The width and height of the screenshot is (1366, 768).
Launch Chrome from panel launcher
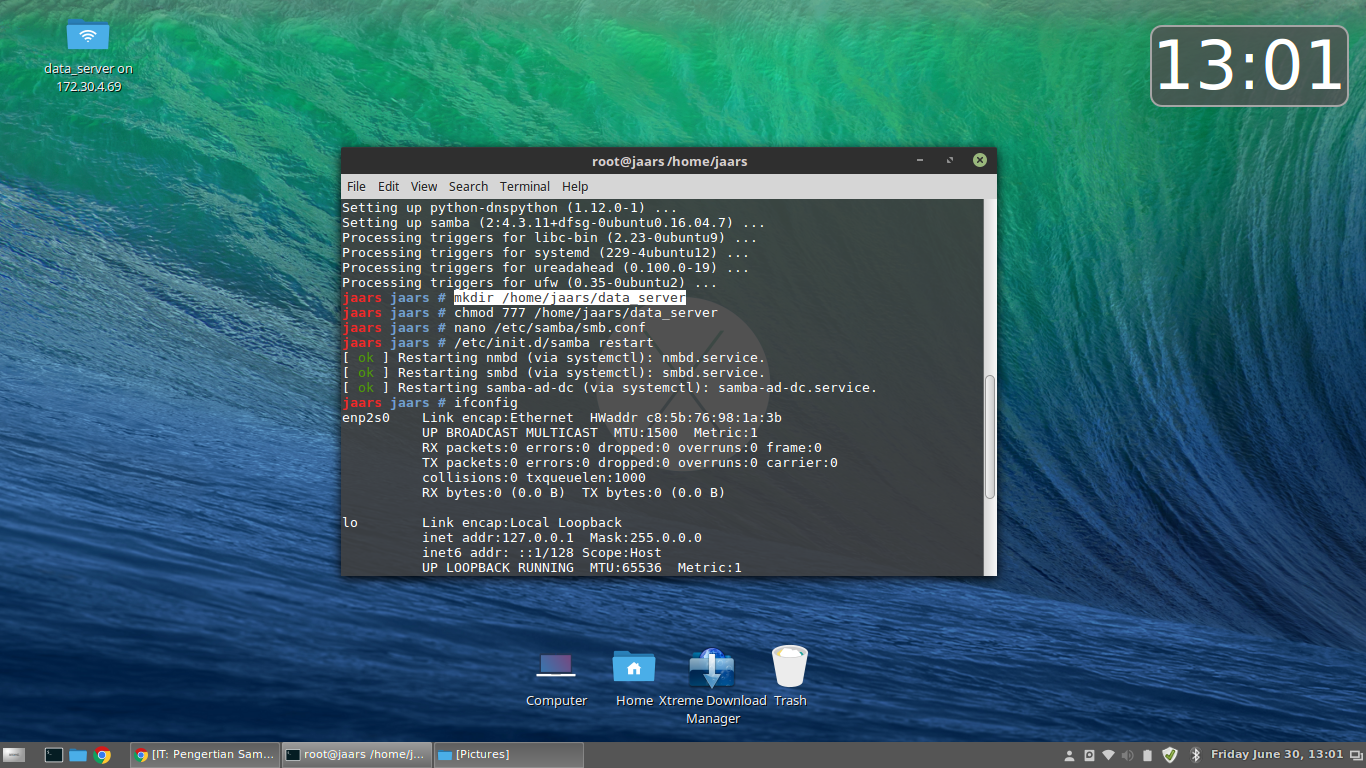pos(102,755)
